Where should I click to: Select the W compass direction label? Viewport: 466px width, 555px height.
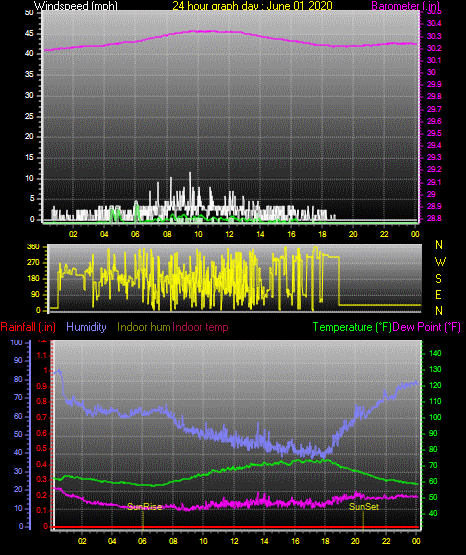click(x=440, y=262)
